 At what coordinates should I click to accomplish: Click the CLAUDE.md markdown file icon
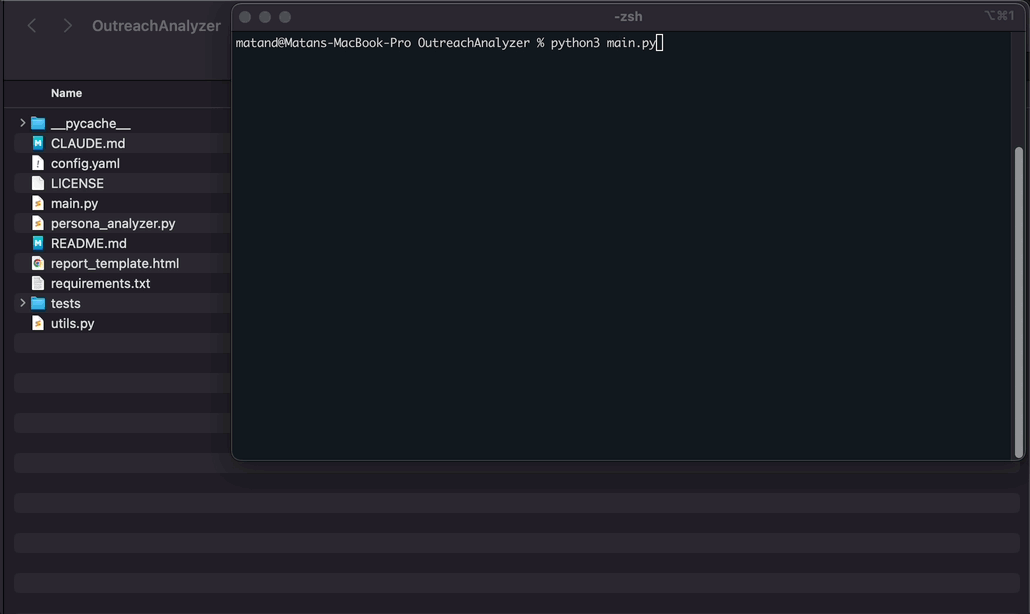(38, 143)
